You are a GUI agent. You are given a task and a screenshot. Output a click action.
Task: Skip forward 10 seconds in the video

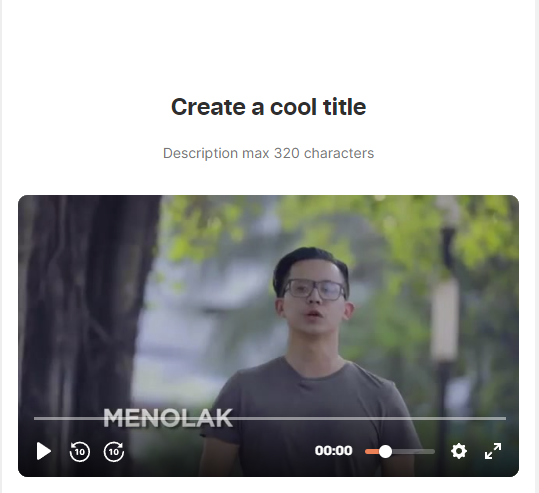pyautogui.click(x=114, y=451)
